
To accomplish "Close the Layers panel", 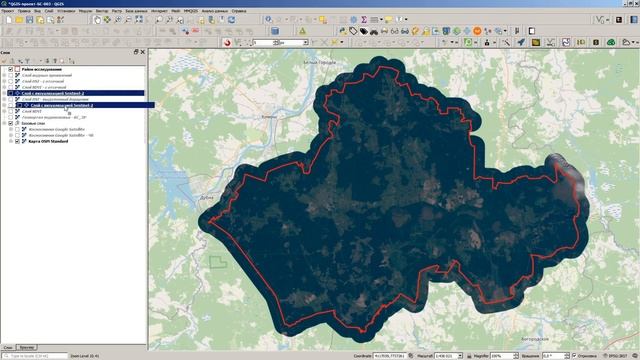I will (x=142, y=52).
